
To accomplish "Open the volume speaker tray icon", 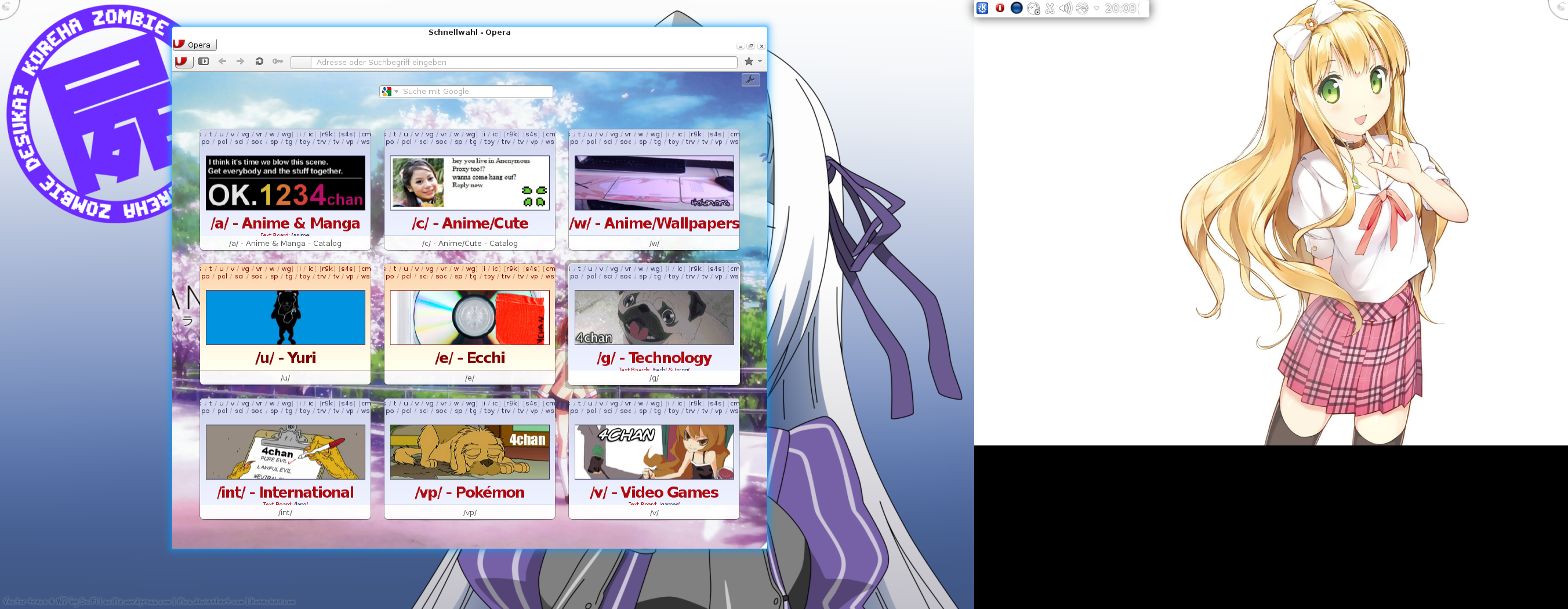I will 1065,8.
